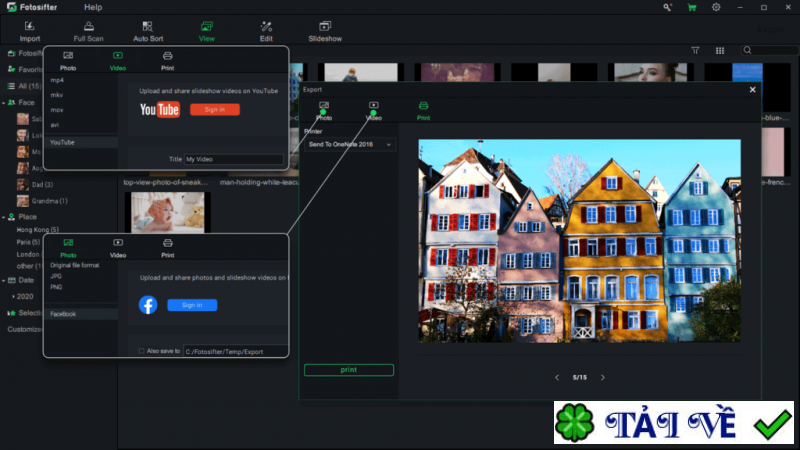Image resolution: width=800 pixels, height=450 pixels.
Task: Start a Full Scan from toolbar
Action: click(88, 30)
